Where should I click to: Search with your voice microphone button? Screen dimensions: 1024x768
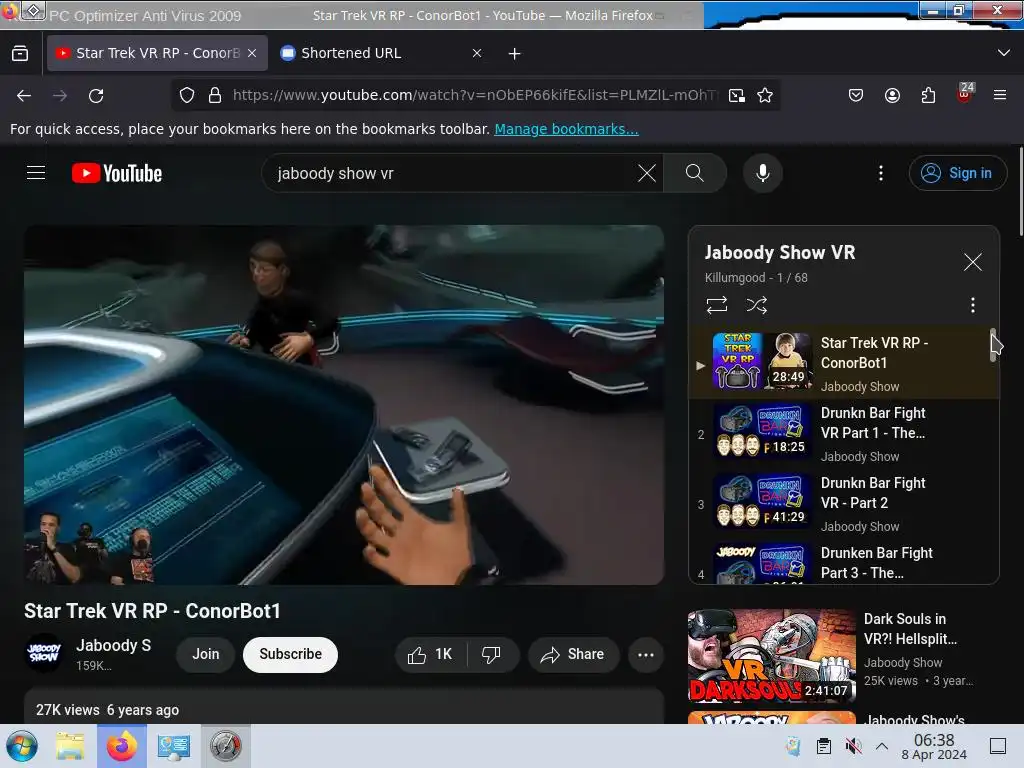click(762, 173)
